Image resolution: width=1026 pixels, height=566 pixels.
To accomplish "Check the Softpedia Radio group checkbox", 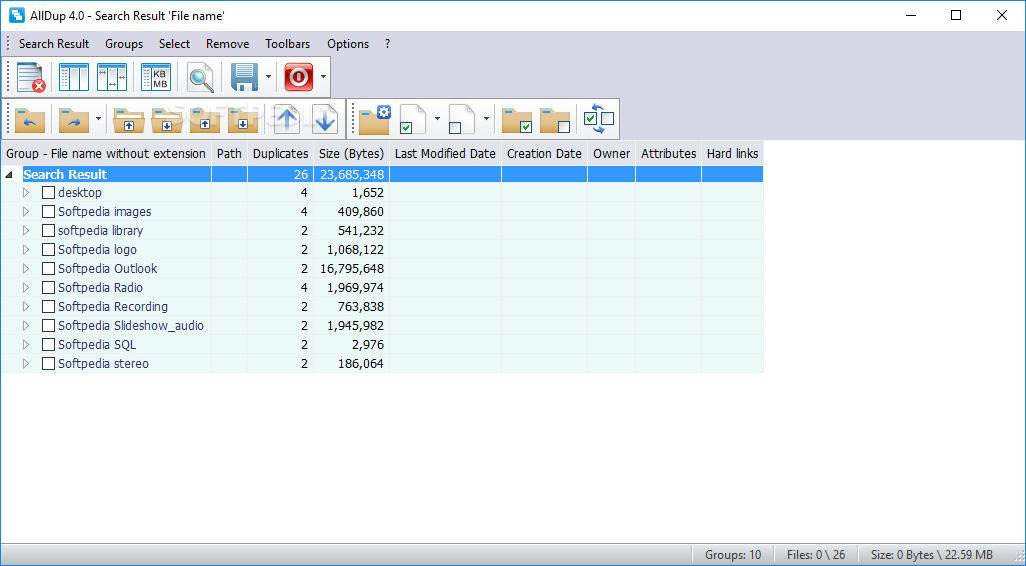I will 48,287.
